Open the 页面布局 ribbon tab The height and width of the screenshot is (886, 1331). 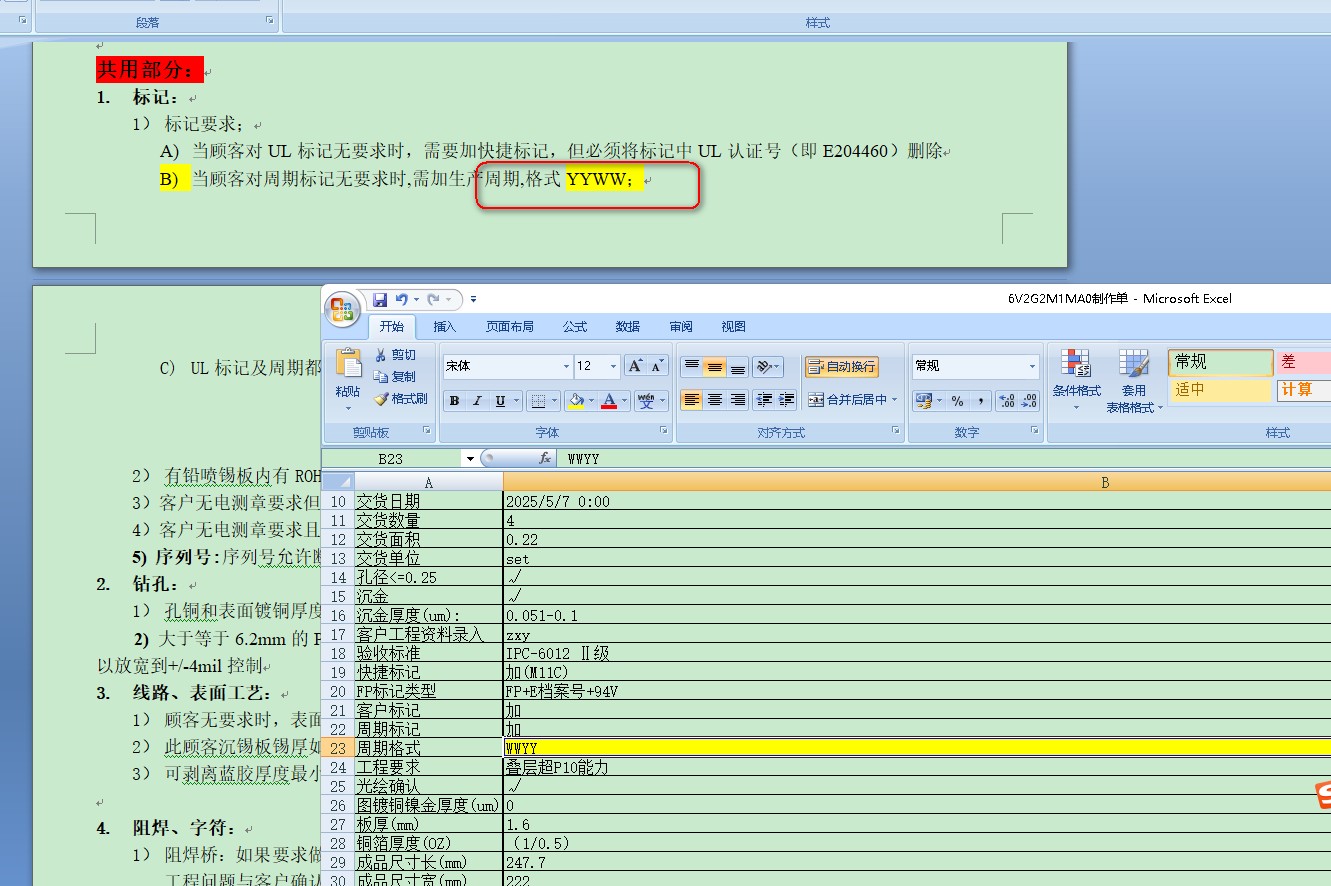coord(510,327)
